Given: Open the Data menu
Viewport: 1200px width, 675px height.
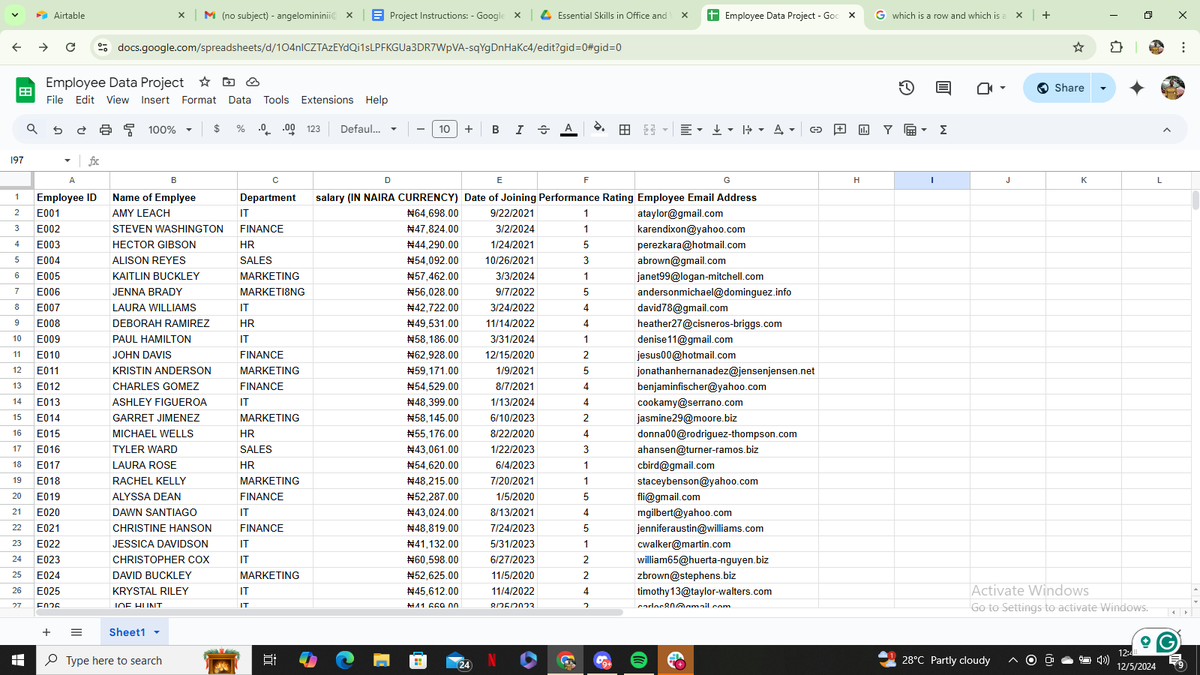Looking at the screenshot, I should click(x=240, y=100).
